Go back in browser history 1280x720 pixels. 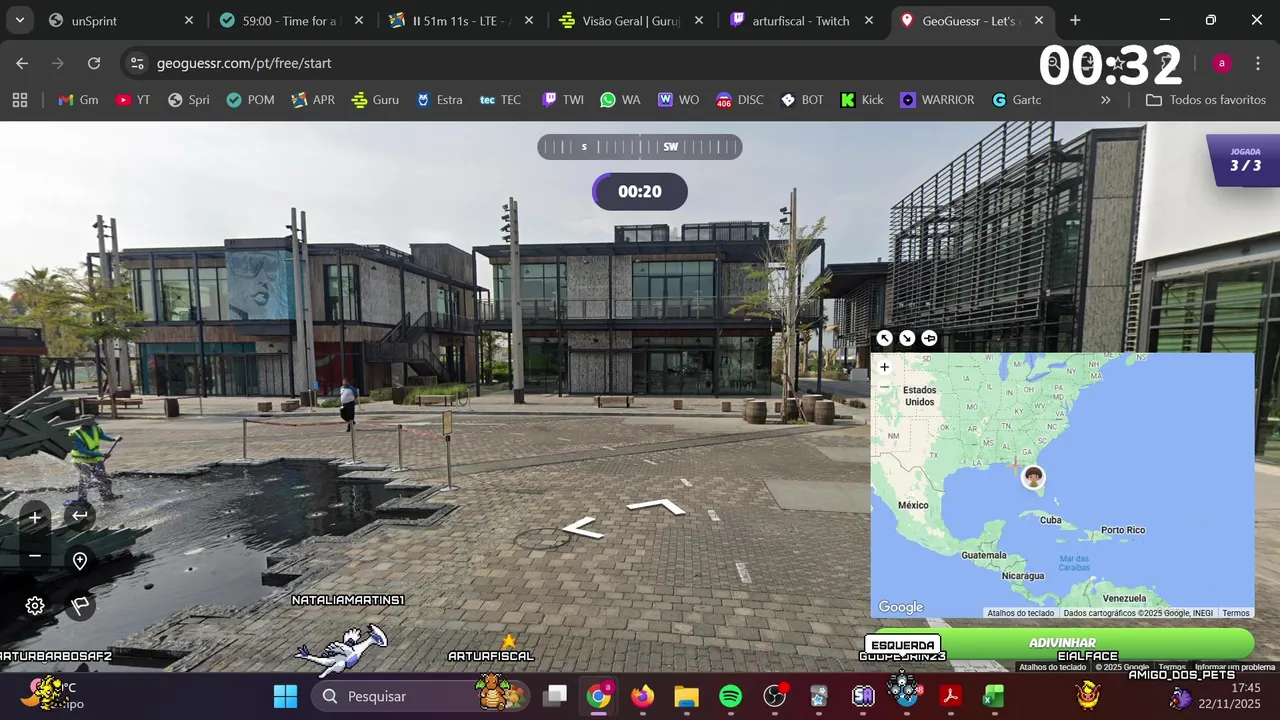coord(22,63)
